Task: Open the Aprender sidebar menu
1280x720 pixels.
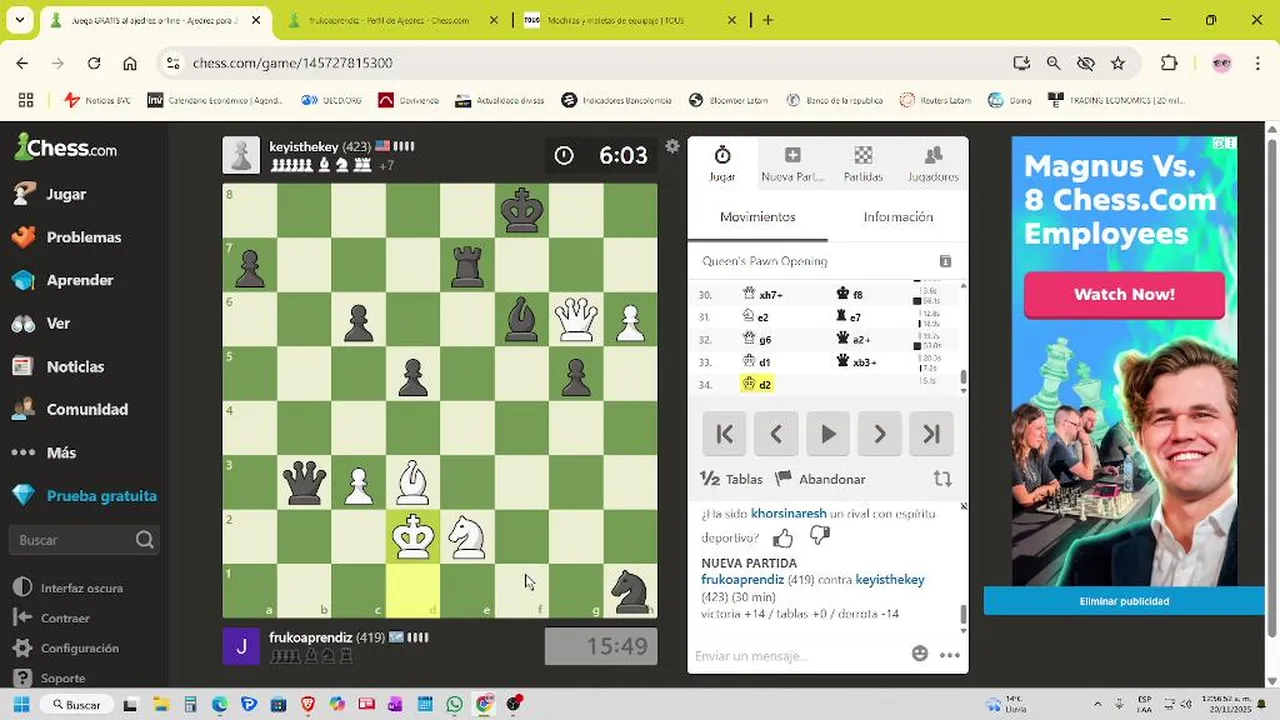Action: [80, 280]
